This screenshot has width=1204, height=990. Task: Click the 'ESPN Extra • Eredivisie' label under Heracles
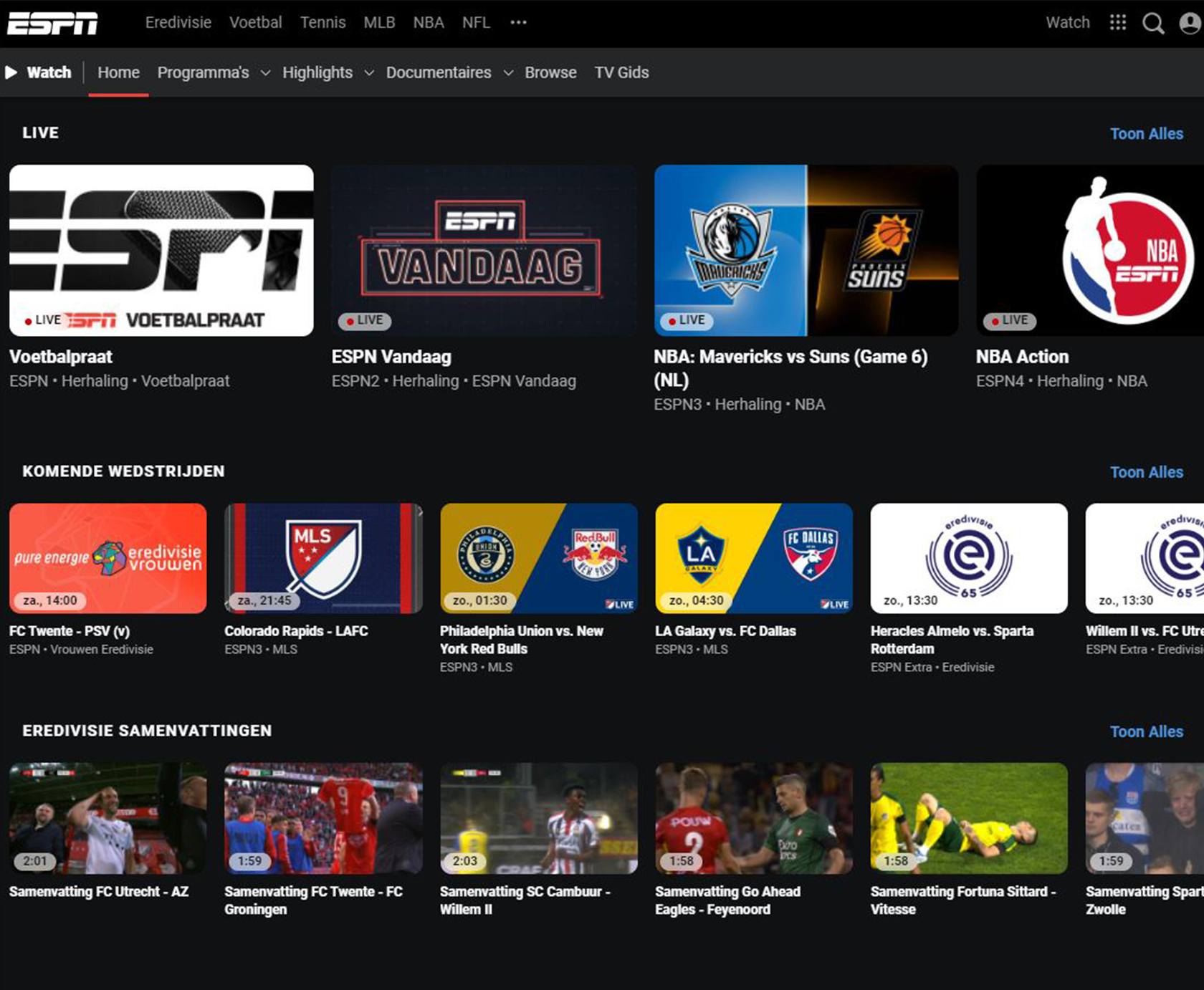pos(932,667)
